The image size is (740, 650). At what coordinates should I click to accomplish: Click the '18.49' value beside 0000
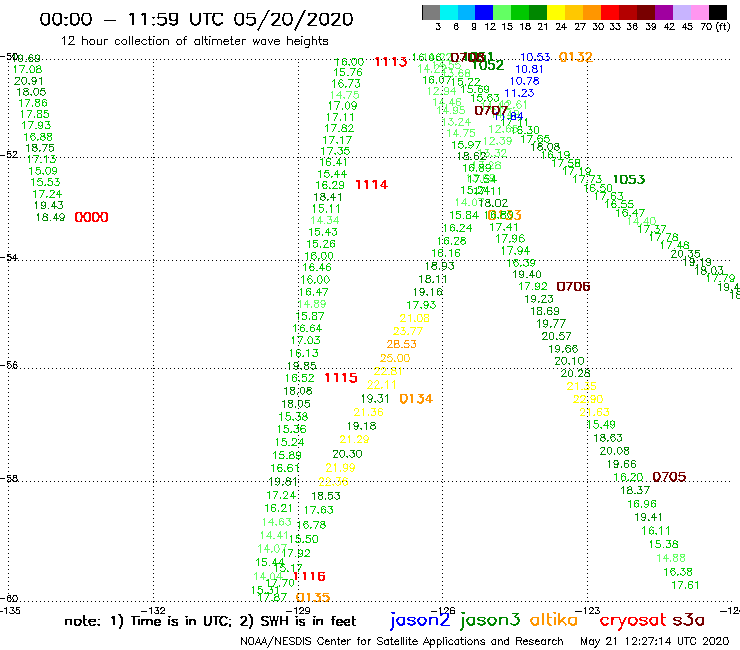tap(50, 217)
